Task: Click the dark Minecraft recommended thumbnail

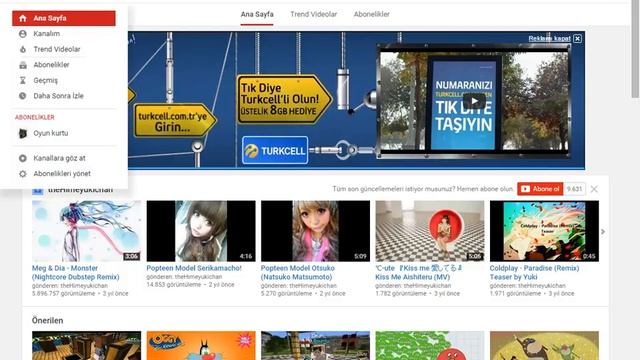Action: click(x=87, y=346)
